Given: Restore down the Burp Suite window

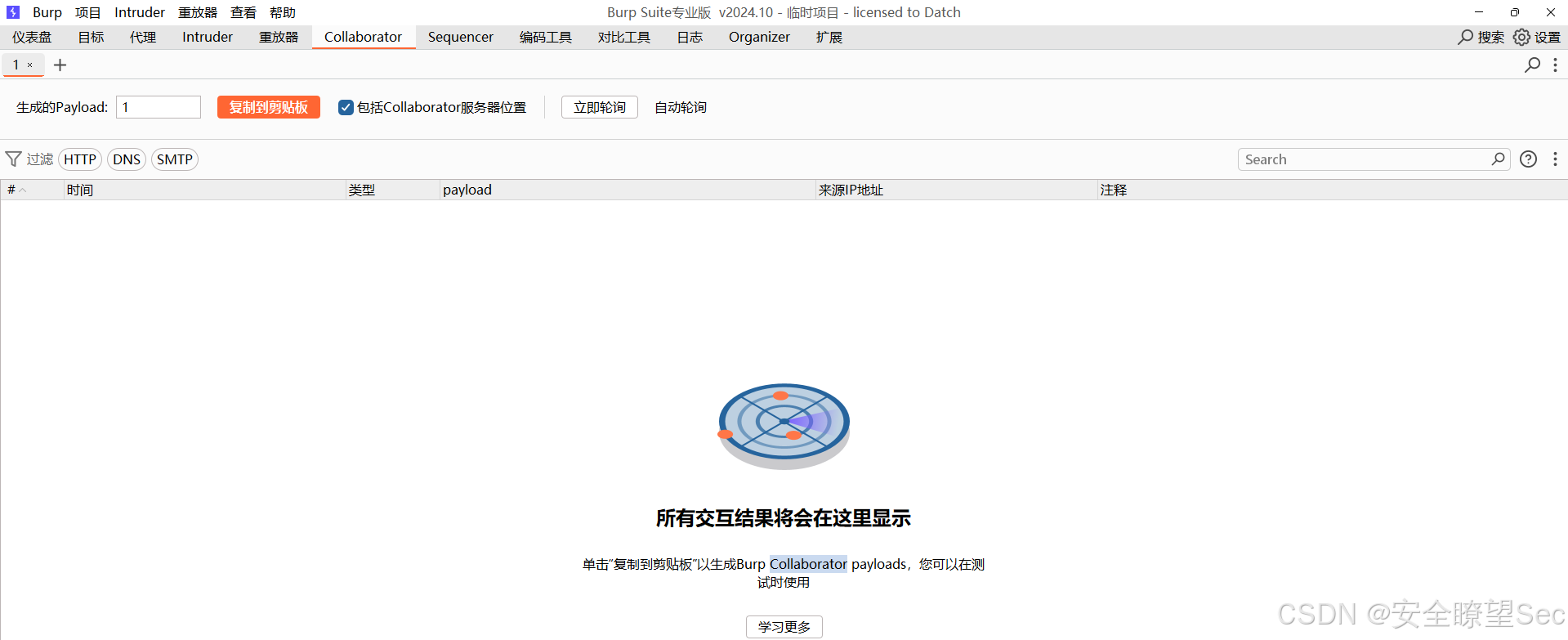Looking at the screenshot, I should (x=1515, y=12).
